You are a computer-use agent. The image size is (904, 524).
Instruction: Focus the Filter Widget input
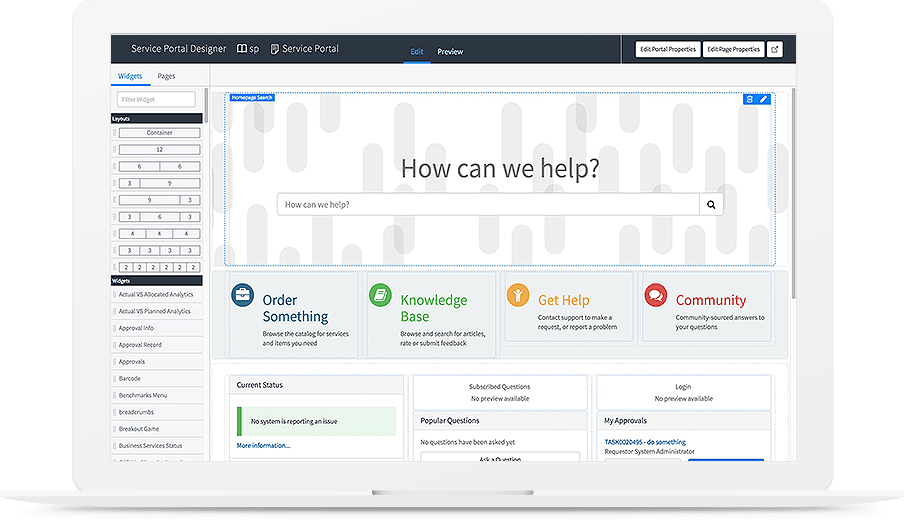[156, 100]
